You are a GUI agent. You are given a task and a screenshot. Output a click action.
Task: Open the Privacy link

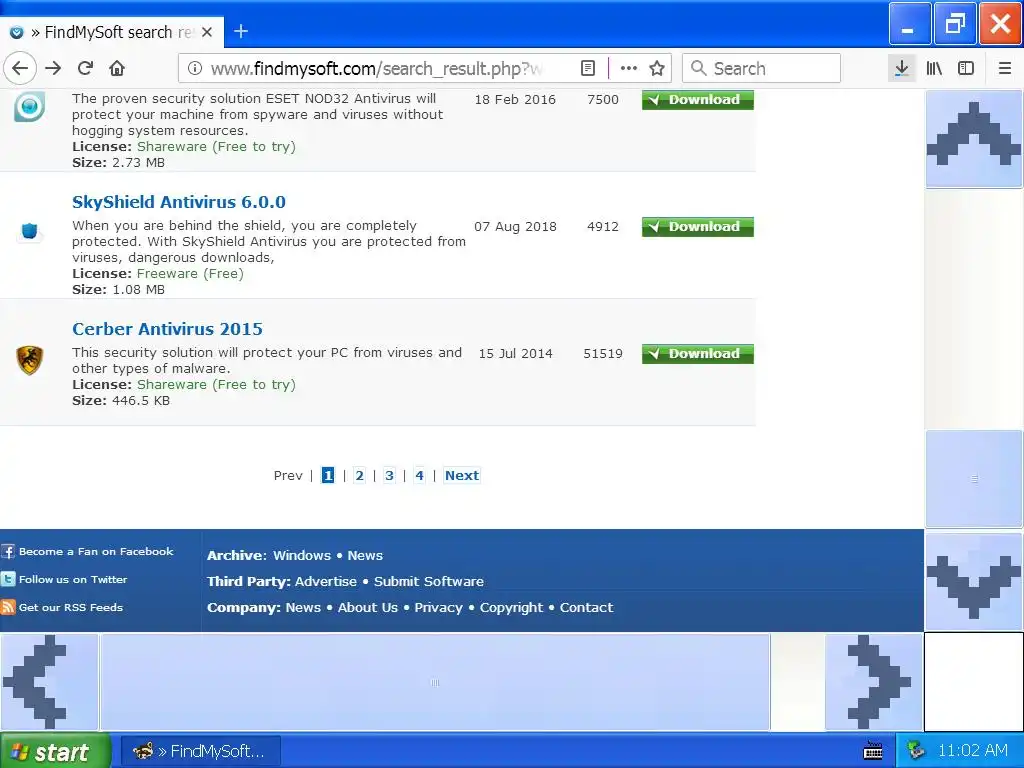tap(438, 607)
